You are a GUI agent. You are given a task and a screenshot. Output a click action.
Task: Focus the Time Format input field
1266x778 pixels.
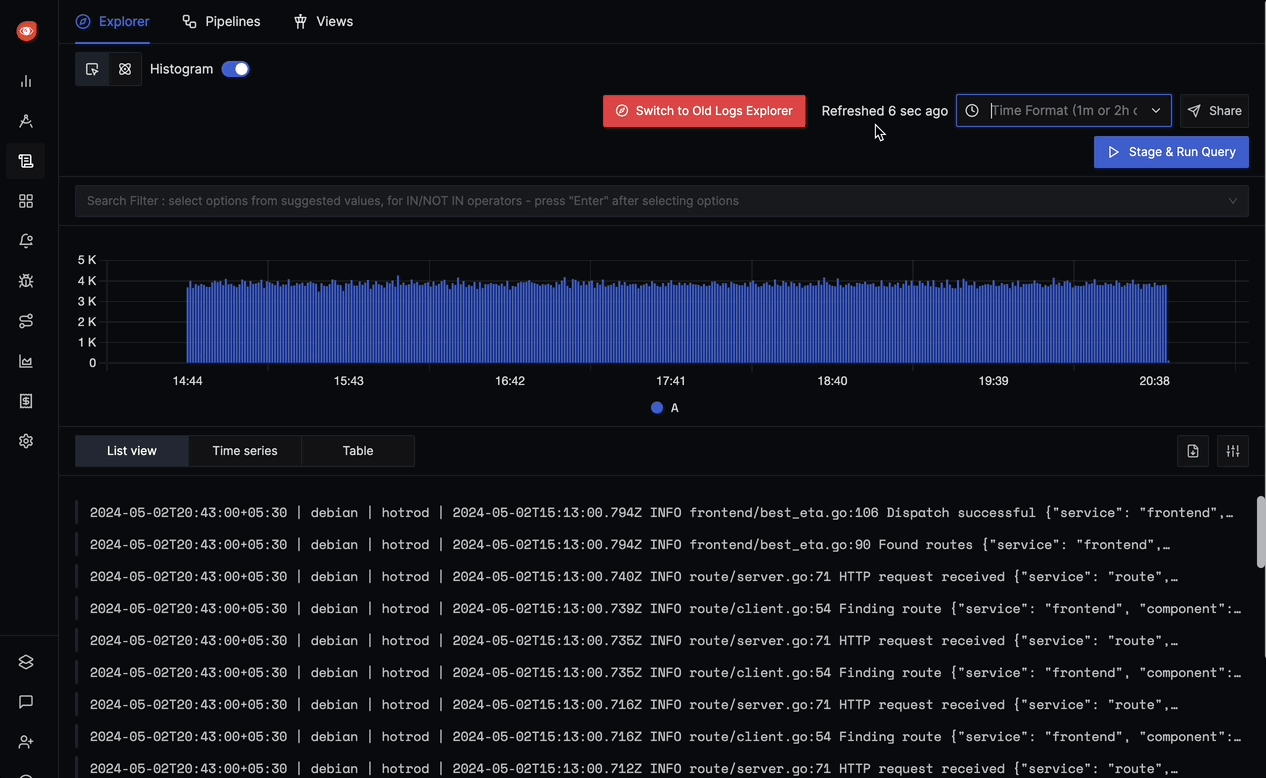coord(1064,111)
